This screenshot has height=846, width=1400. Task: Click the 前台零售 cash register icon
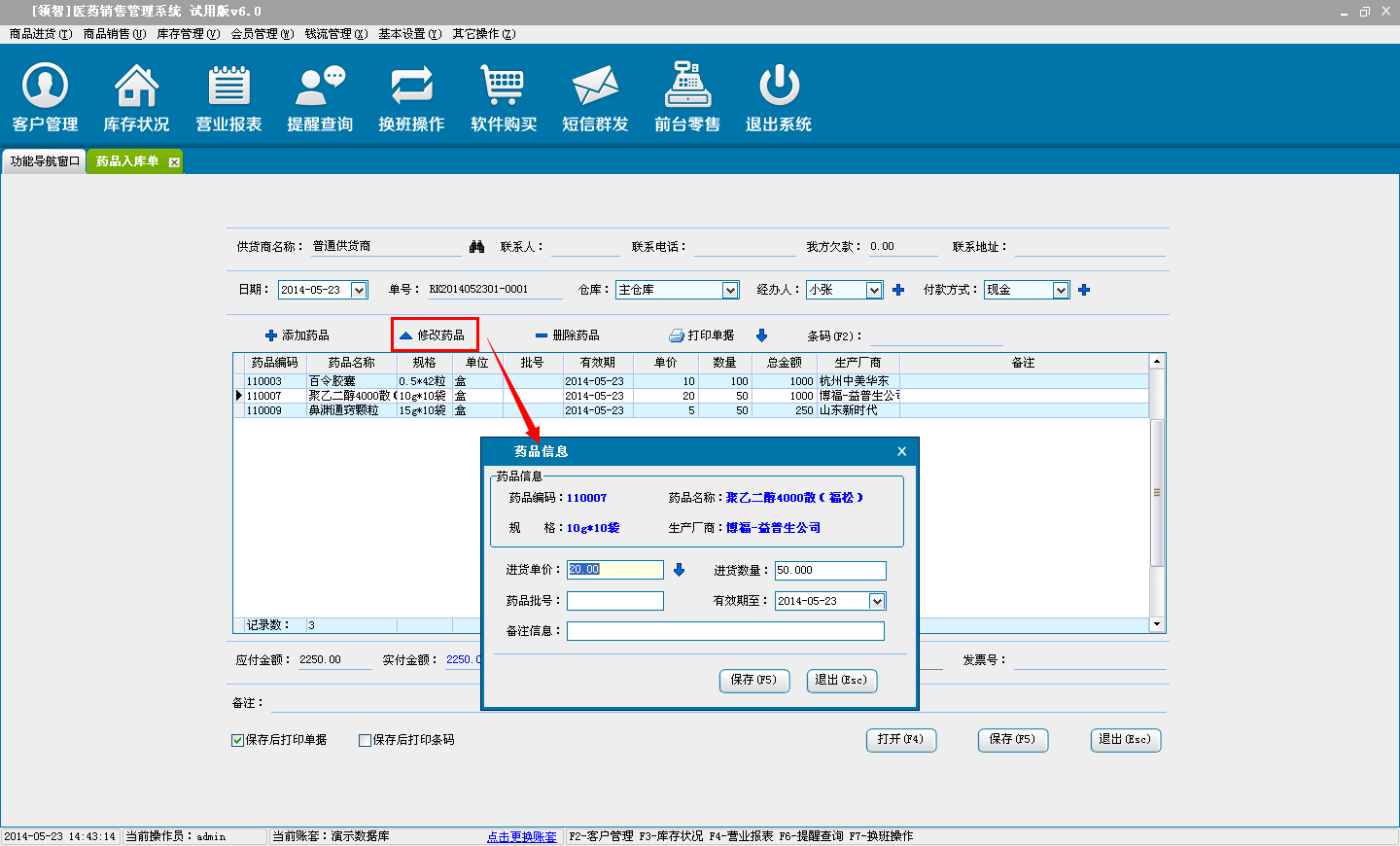pos(687,87)
